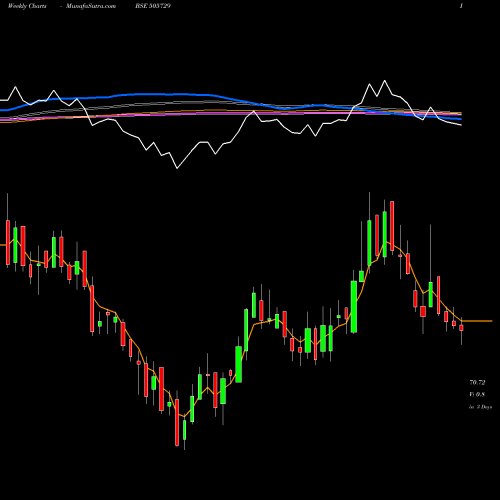Click the 'BSE 503729' symbol text
Viewport: 500px width, 500px height.
tap(153, 6)
